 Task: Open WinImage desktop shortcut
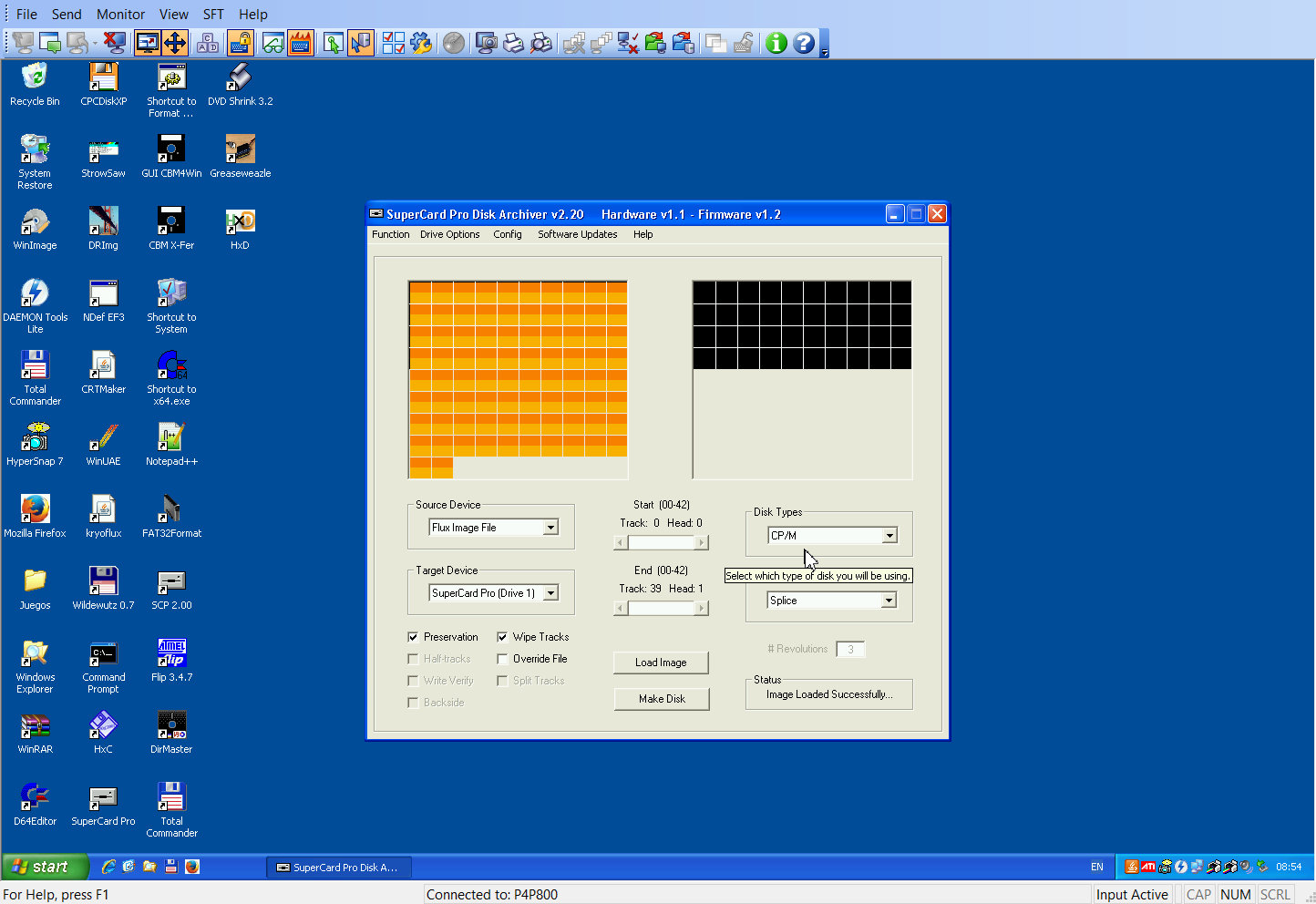[x=35, y=228]
